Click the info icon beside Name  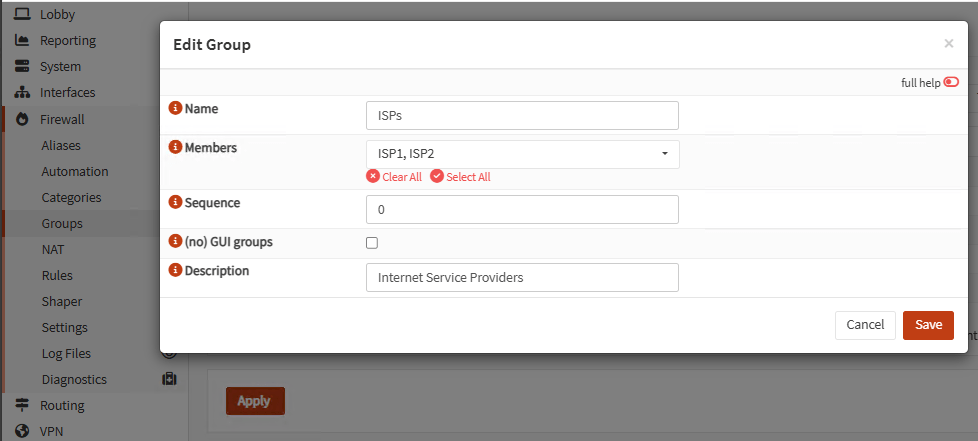tap(176, 108)
